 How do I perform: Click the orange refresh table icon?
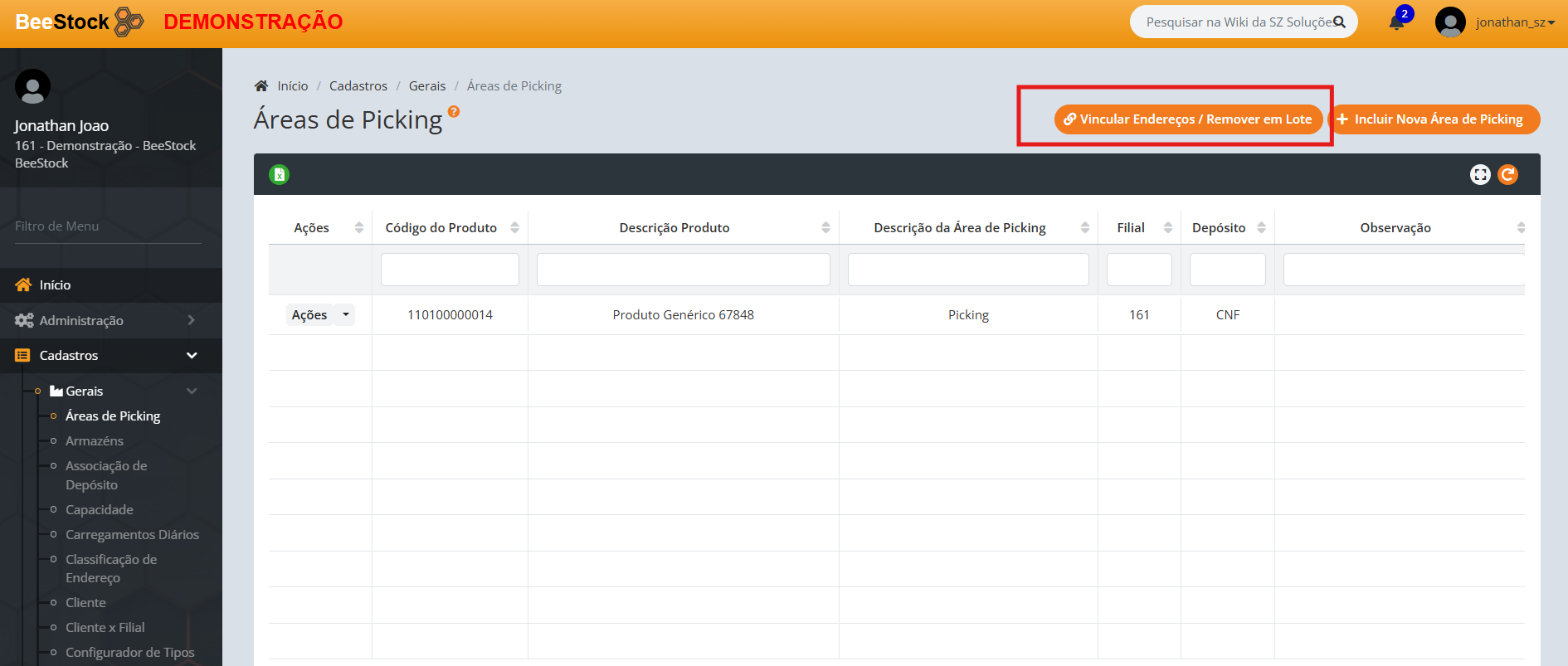1507,175
